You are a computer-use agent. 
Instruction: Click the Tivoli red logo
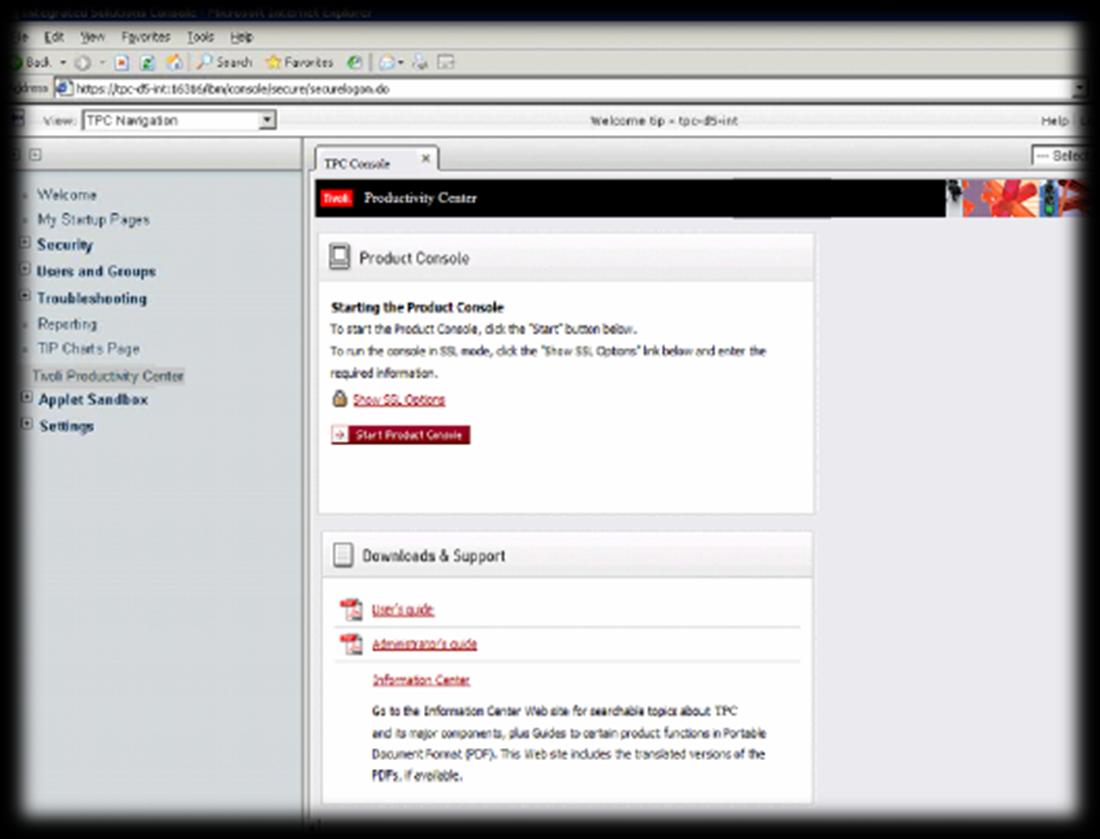(x=337, y=199)
